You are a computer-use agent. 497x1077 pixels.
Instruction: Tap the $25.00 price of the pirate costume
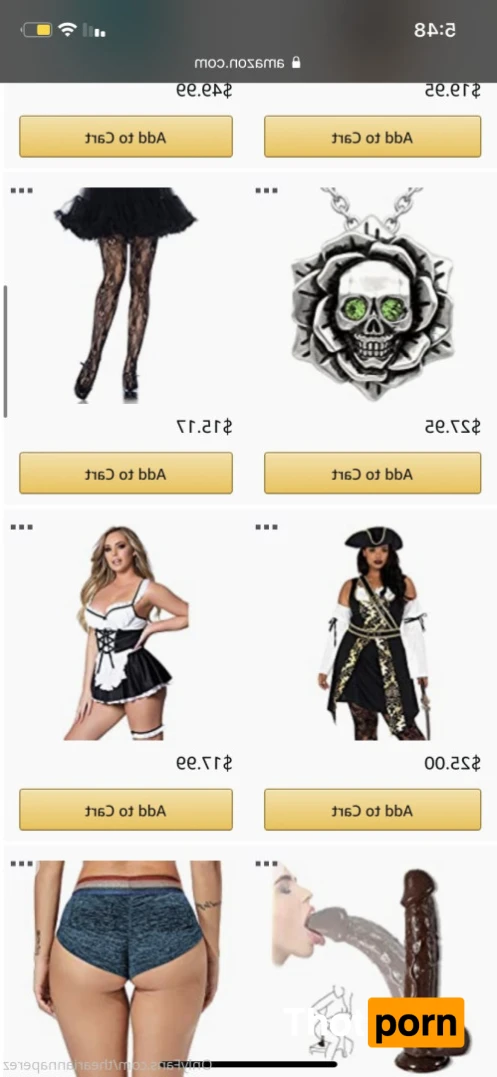(452, 763)
